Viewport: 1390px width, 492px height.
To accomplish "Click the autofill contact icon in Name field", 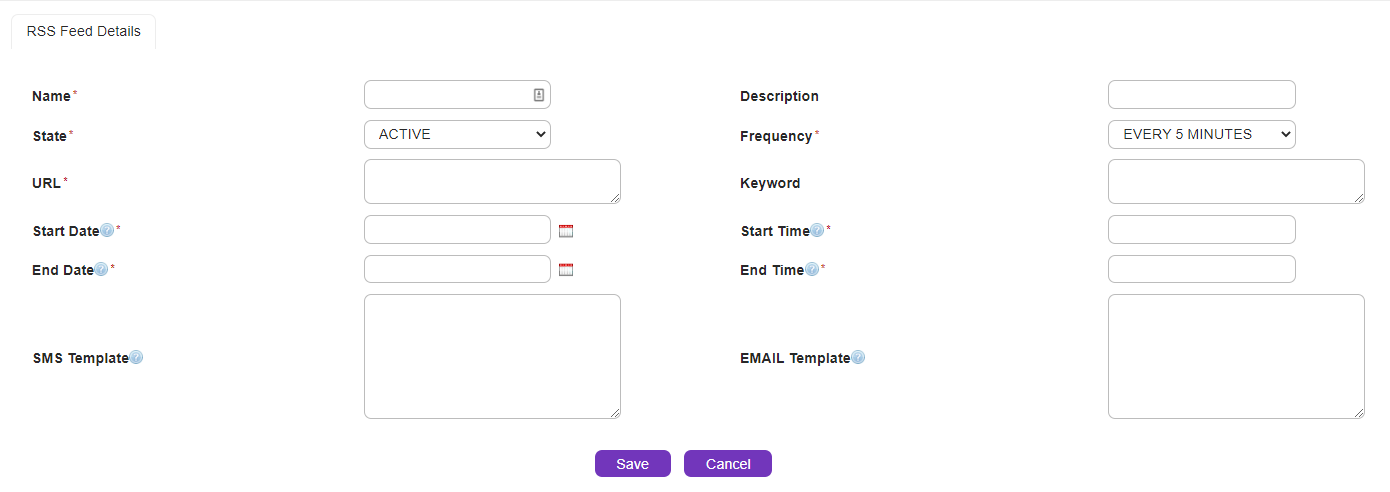I will point(539,95).
